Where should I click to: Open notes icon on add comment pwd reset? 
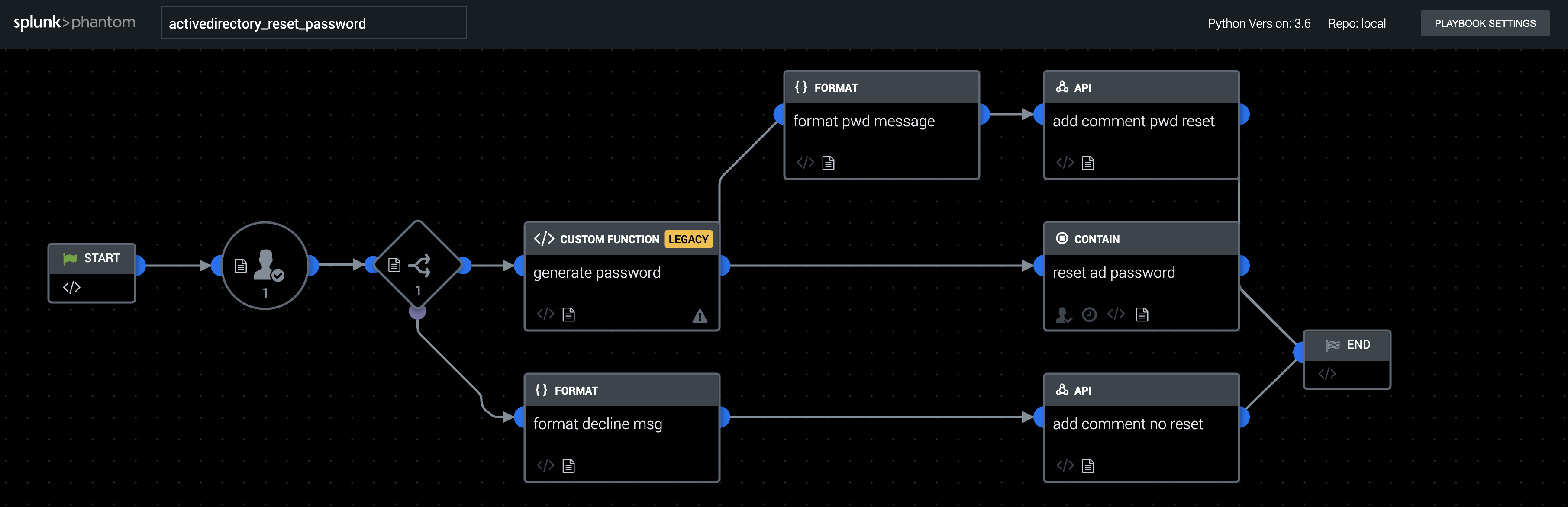pos(1088,163)
